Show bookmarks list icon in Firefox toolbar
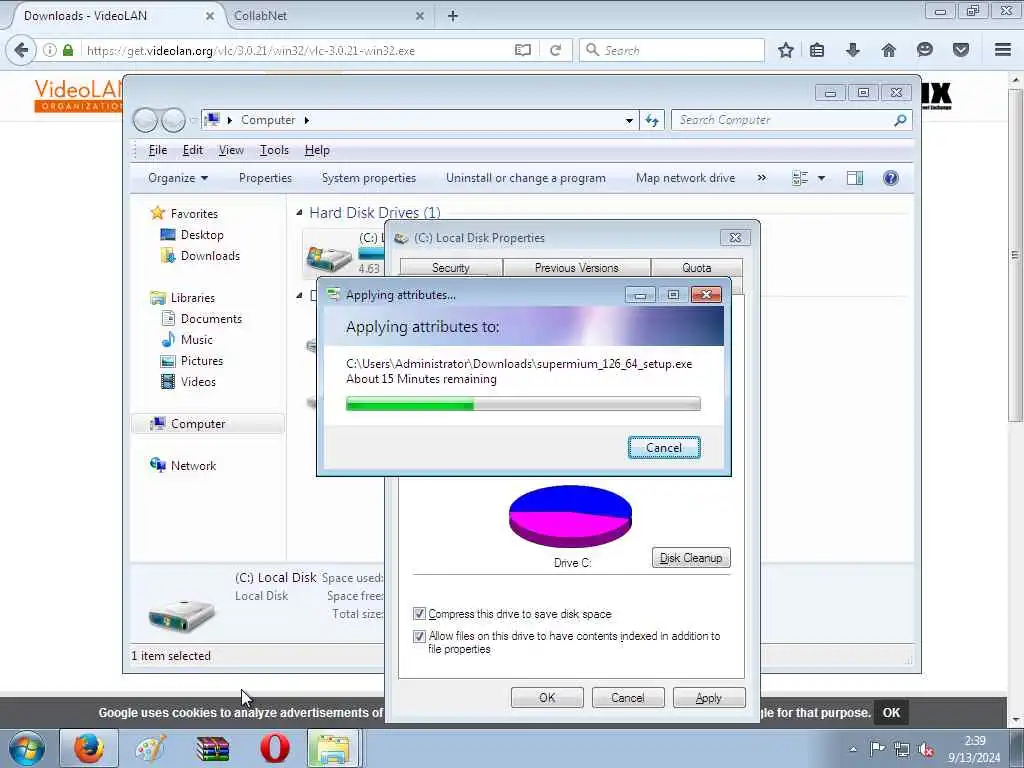This screenshot has height=768, width=1024. [817, 50]
